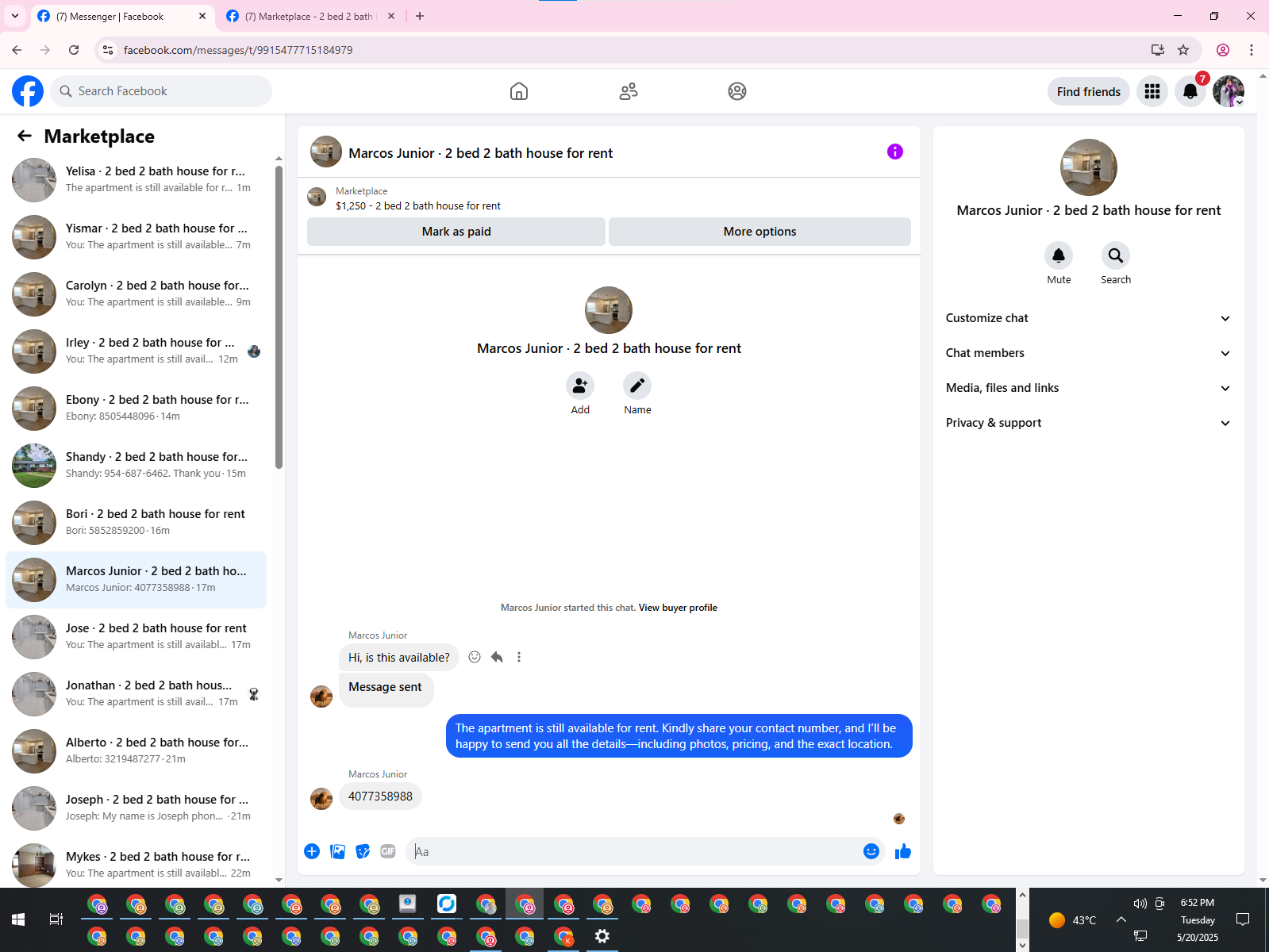
Task: React to 'Hi, is this available?' message
Action: tap(475, 657)
